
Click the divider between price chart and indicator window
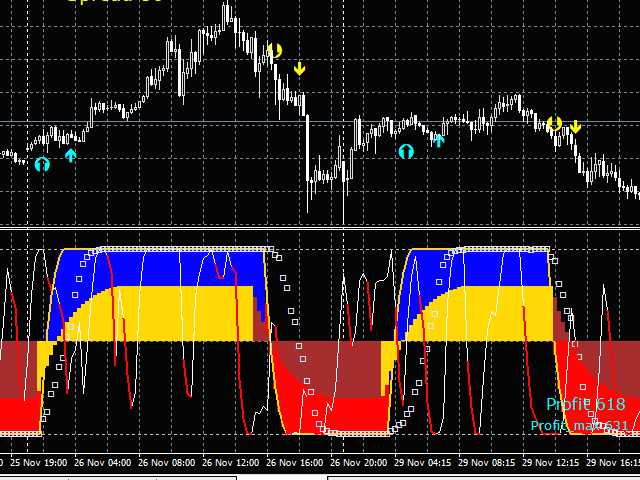(x=320, y=229)
